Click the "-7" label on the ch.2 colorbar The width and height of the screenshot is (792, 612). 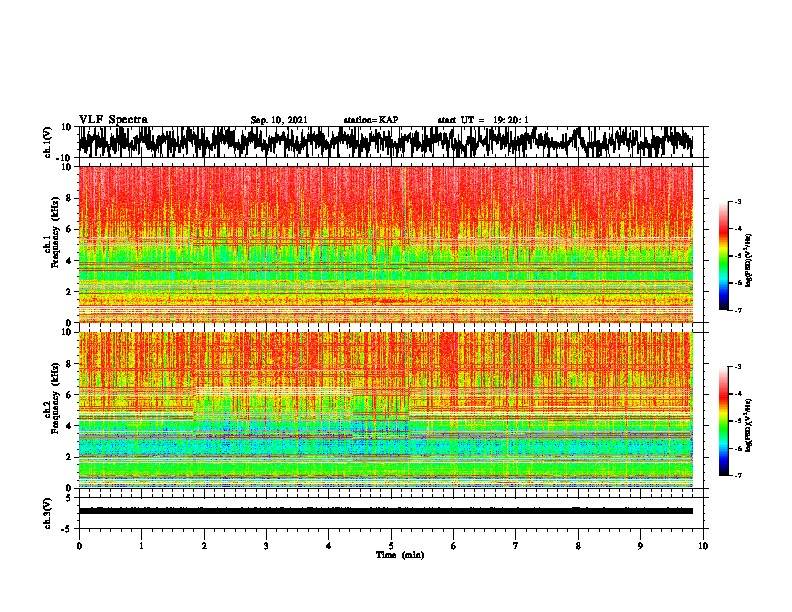click(x=737, y=475)
